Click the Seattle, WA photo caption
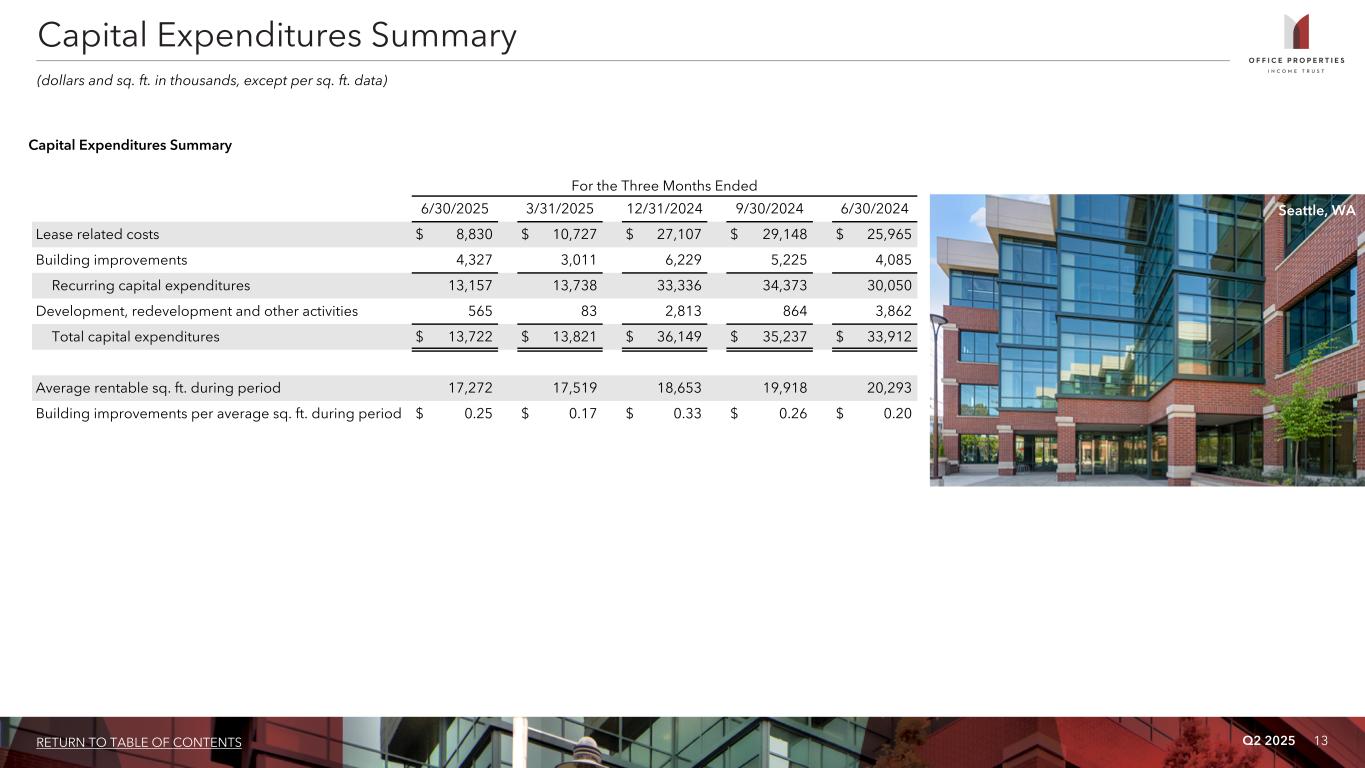This screenshot has height=768, width=1365. coord(1317,211)
